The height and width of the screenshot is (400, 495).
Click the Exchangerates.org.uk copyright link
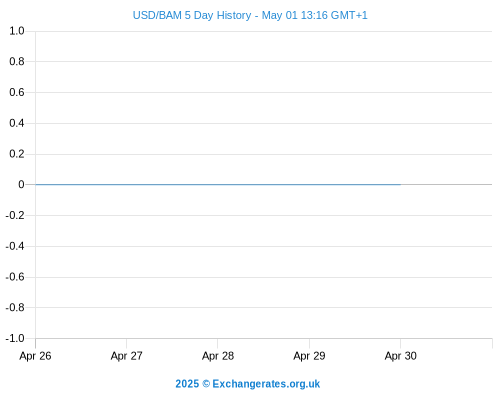[x=248, y=384]
